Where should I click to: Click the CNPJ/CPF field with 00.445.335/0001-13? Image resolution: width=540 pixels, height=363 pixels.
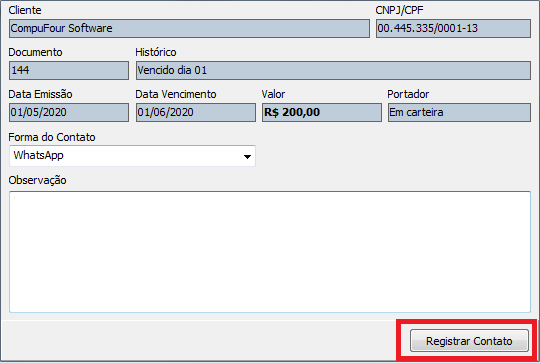tap(453, 28)
